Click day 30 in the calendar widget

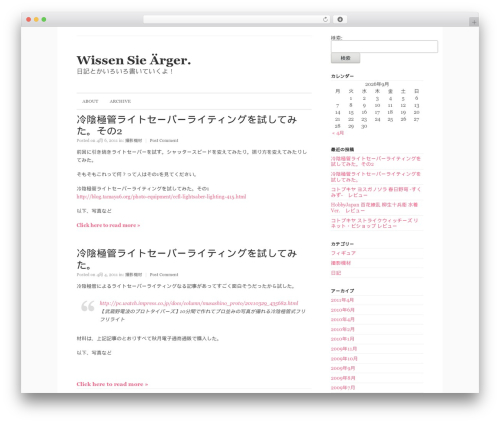click(x=364, y=126)
